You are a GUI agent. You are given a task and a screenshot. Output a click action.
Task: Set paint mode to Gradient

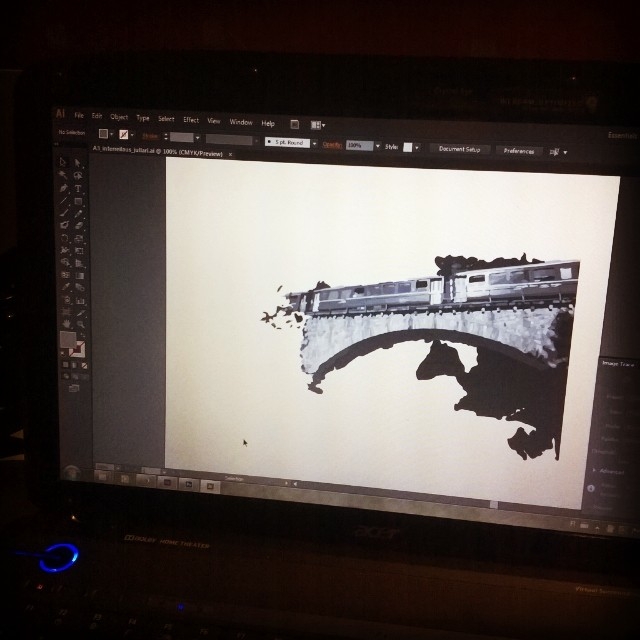coord(74,365)
